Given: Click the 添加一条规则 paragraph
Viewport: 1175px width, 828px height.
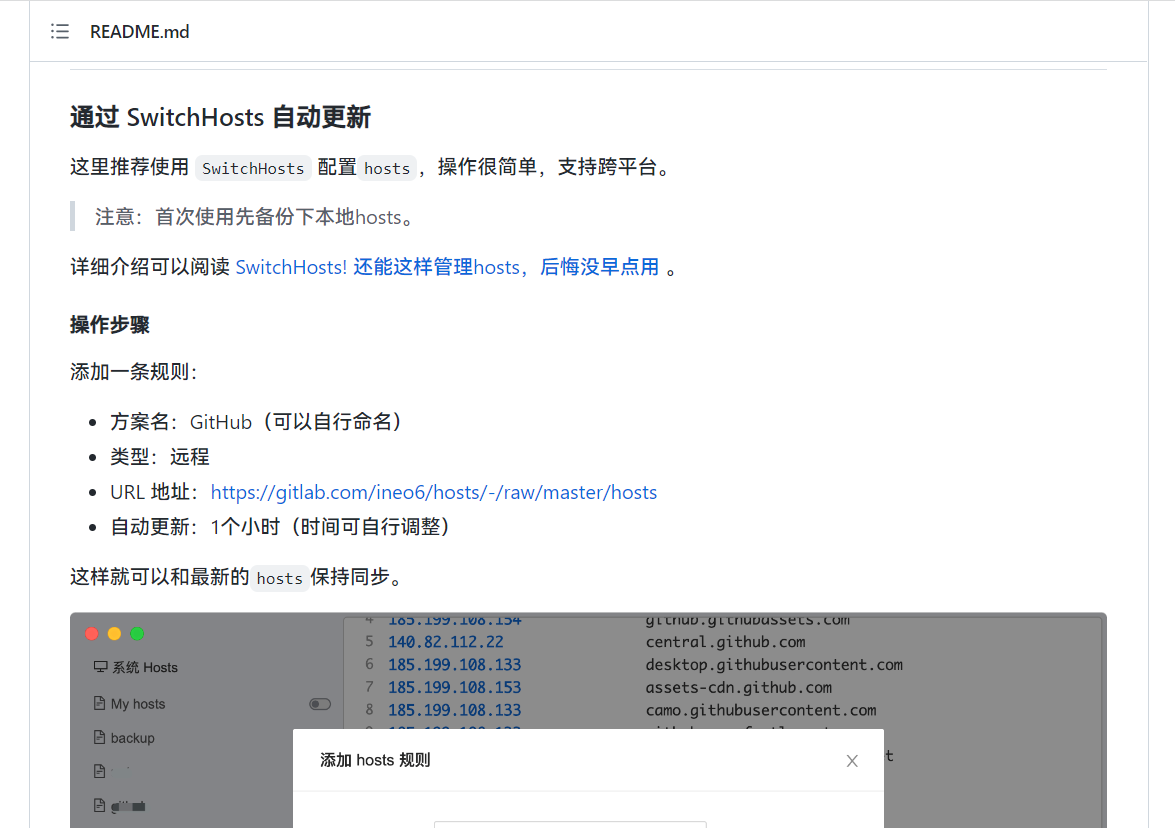Looking at the screenshot, I should 133,372.
